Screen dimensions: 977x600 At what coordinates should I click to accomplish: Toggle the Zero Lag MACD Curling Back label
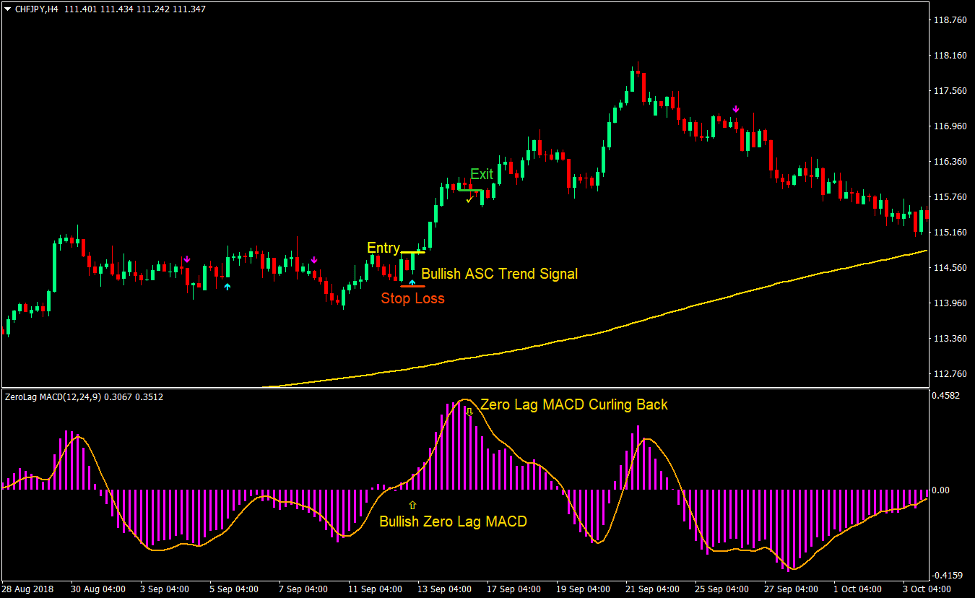tap(574, 405)
